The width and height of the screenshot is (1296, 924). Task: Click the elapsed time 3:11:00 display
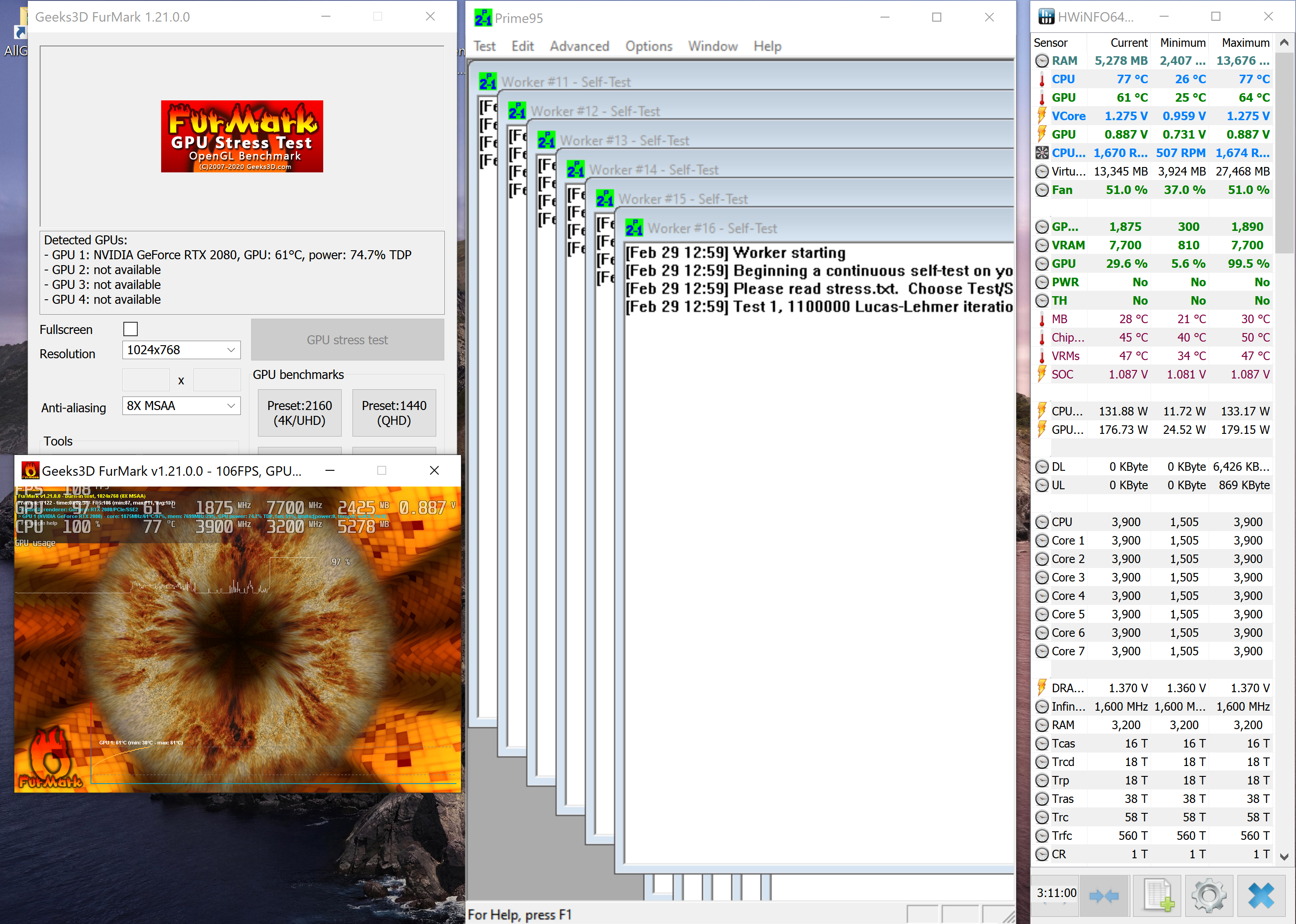coord(1056,892)
